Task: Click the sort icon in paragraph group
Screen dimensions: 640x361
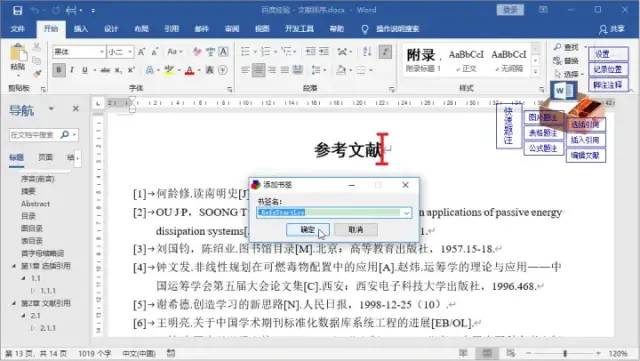Action: (x=367, y=51)
